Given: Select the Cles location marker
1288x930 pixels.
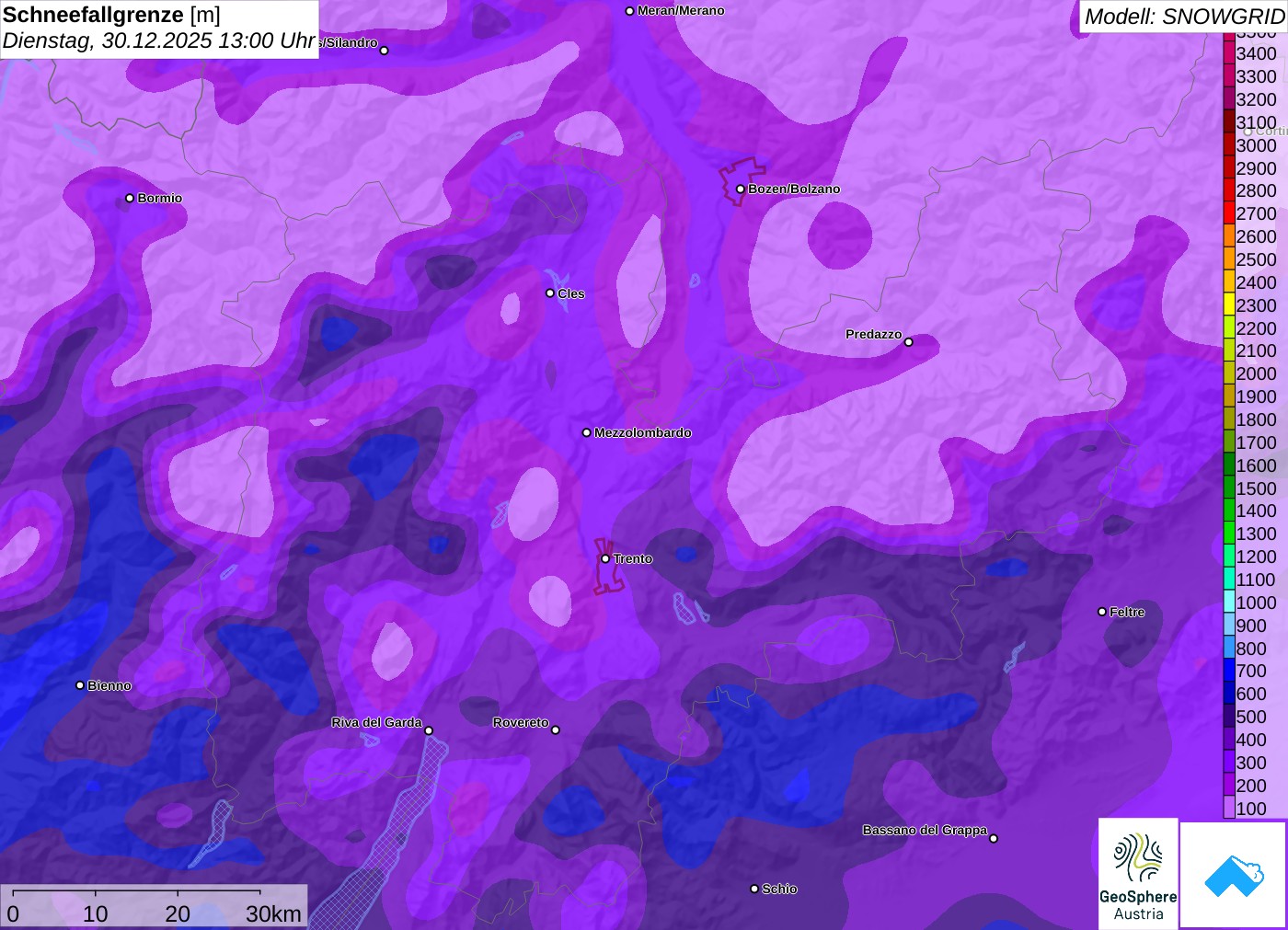Looking at the screenshot, I should pos(550,293).
